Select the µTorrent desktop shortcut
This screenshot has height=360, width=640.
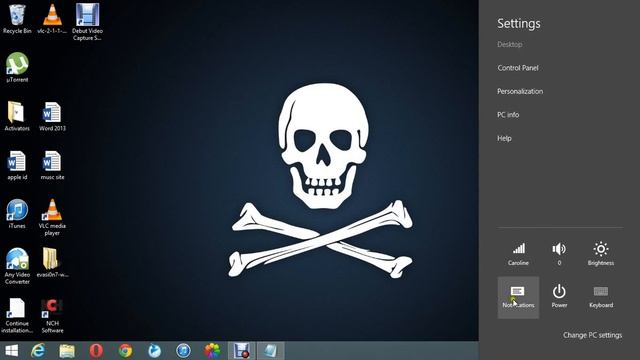[17, 68]
